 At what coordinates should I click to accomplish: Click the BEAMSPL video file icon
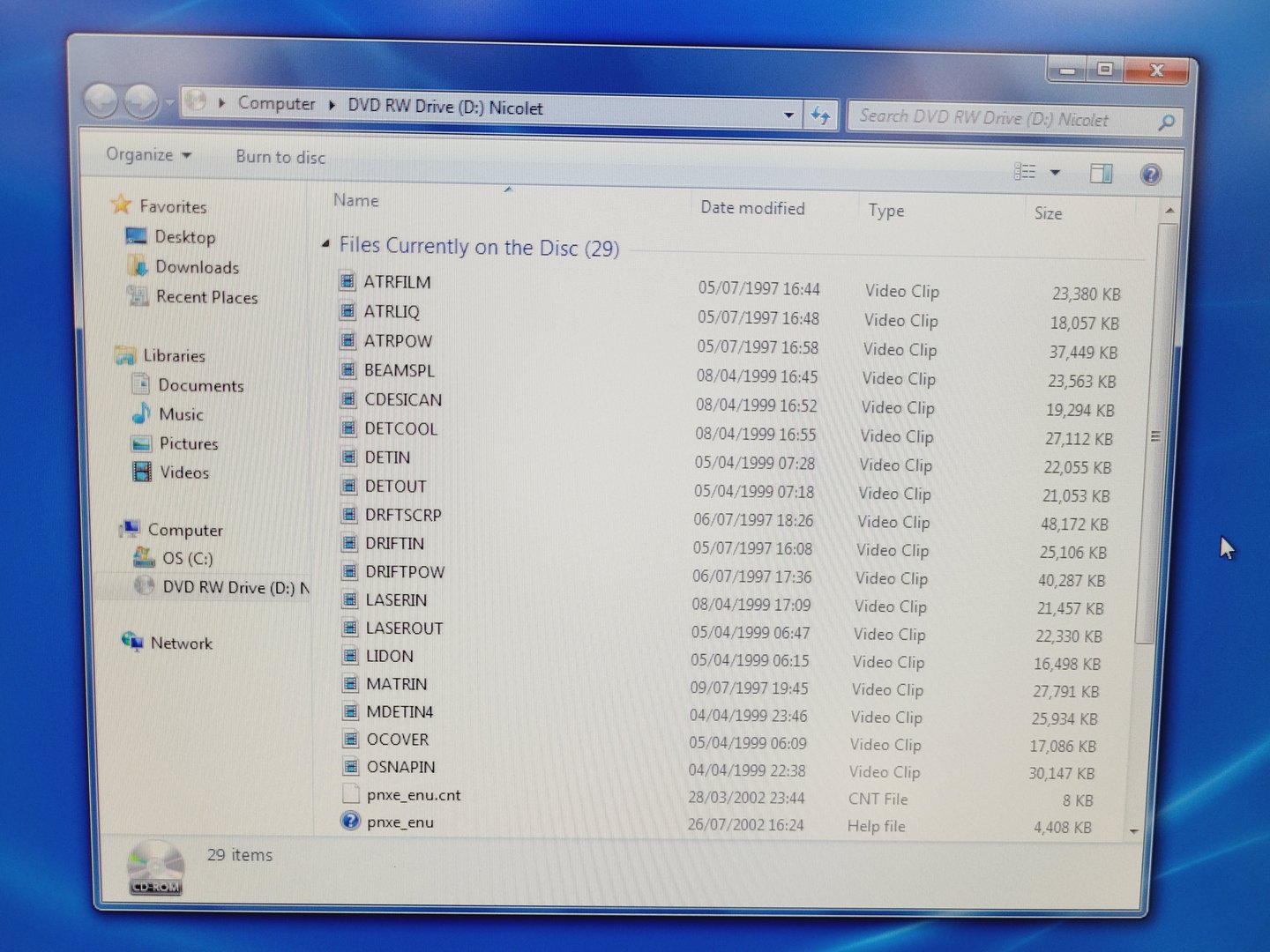348,369
